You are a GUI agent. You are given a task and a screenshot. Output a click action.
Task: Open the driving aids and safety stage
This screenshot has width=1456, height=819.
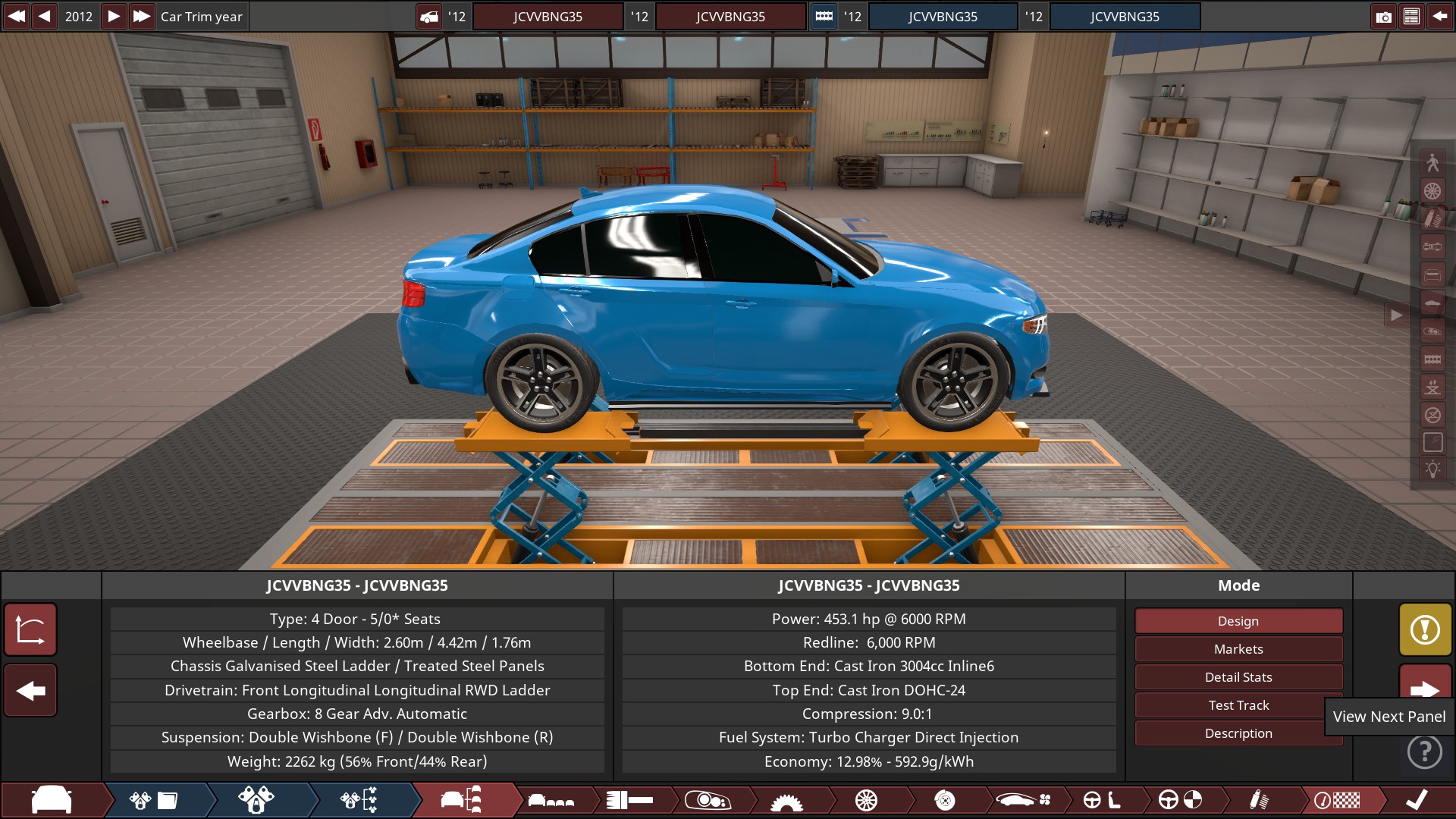[x=1180, y=800]
